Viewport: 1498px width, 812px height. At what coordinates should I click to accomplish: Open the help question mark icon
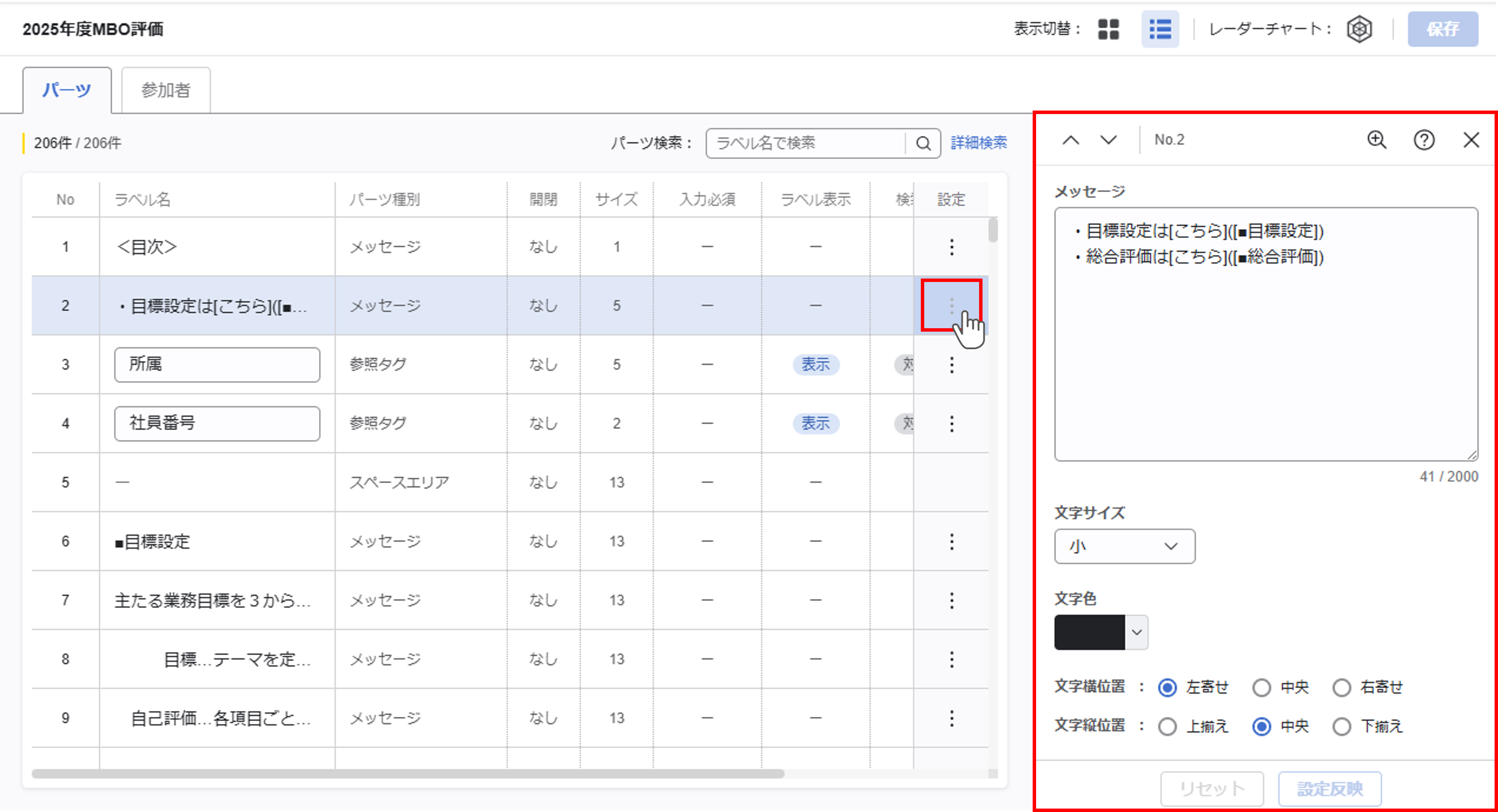click(x=1423, y=140)
